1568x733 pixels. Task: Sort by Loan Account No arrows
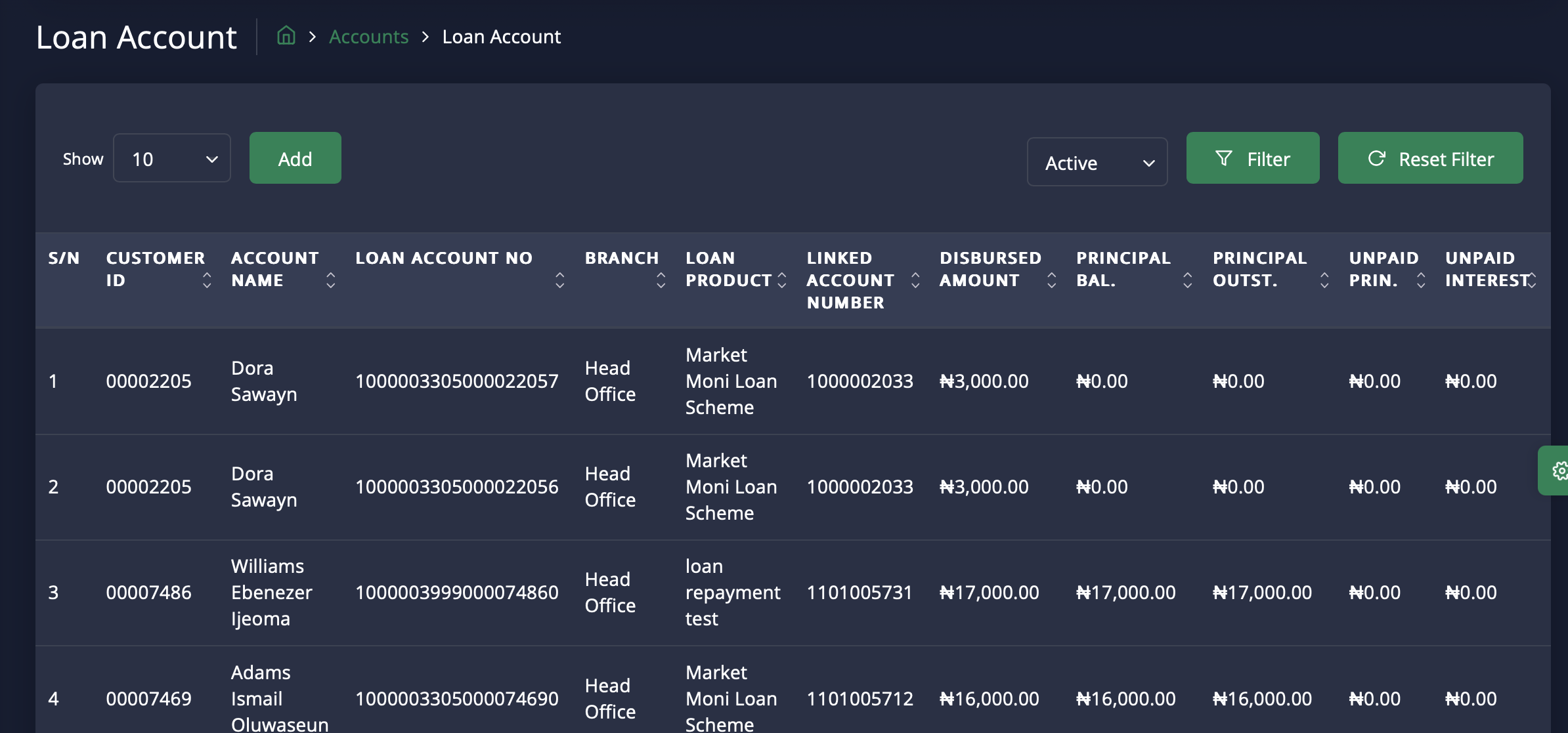click(x=559, y=280)
